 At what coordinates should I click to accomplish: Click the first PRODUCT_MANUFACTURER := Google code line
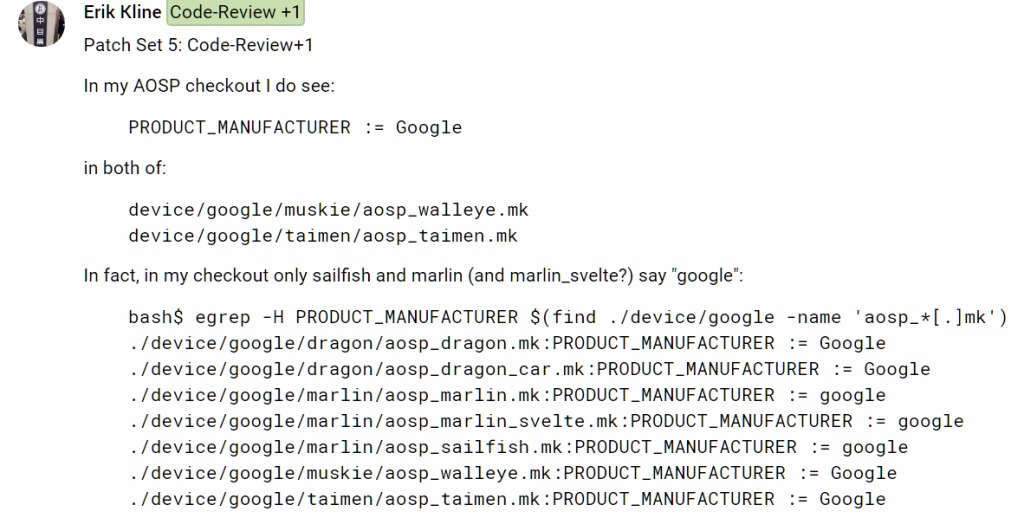click(x=295, y=127)
